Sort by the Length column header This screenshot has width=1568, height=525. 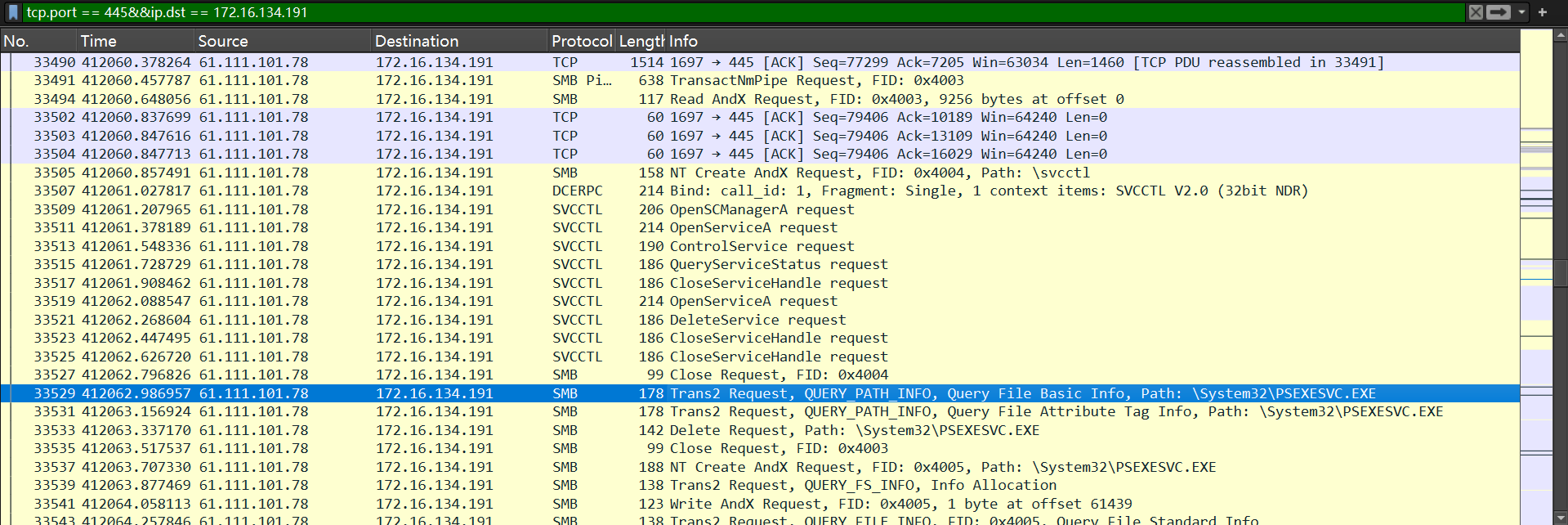641,41
